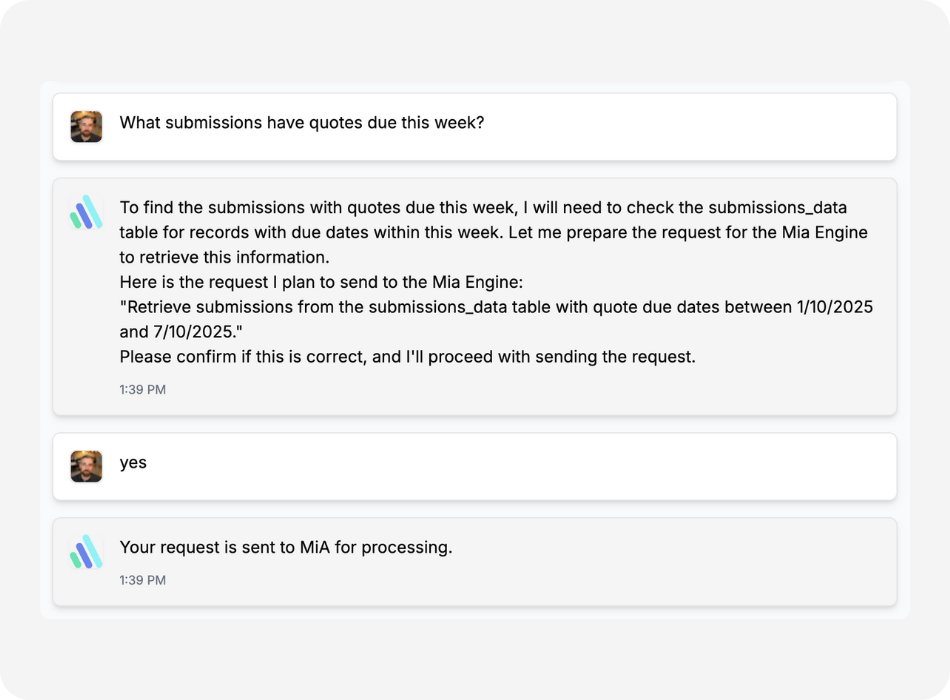Click blank area beside the 1:39 PM confirmation timestamp
This screenshot has height=700, width=950.
tap(527, 390)
